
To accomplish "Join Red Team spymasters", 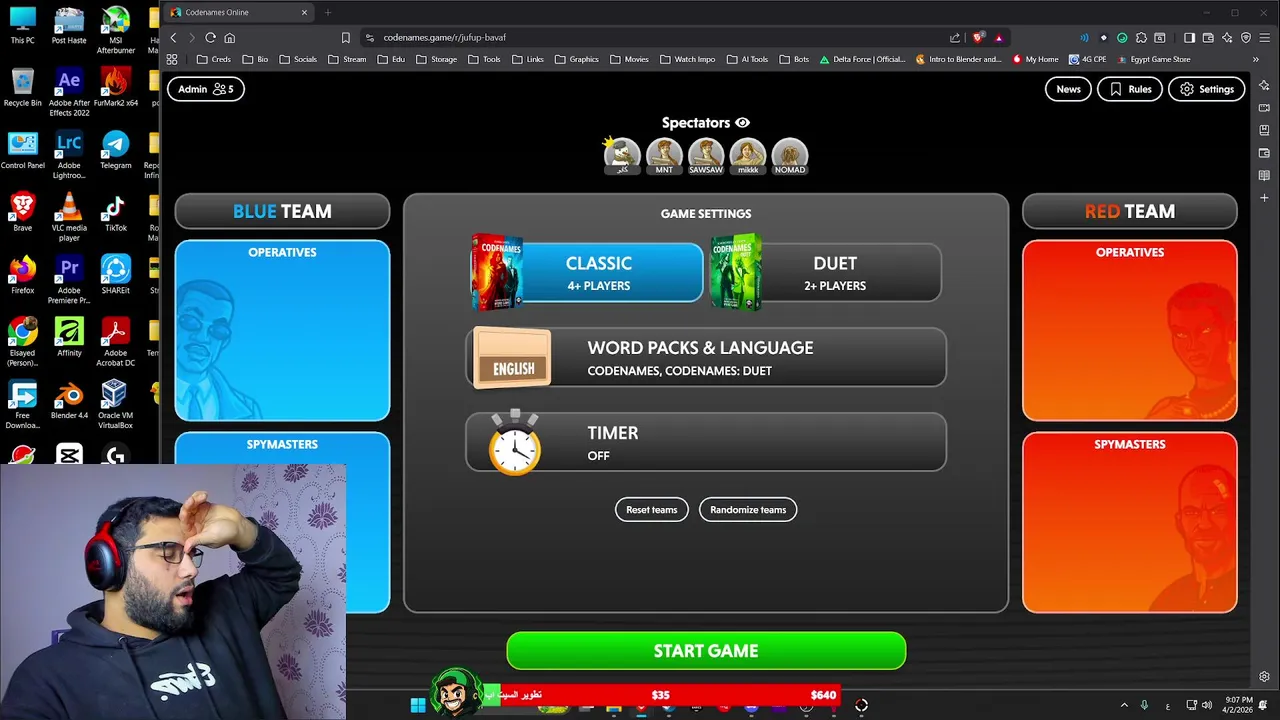I will (x=1130, y=522).
